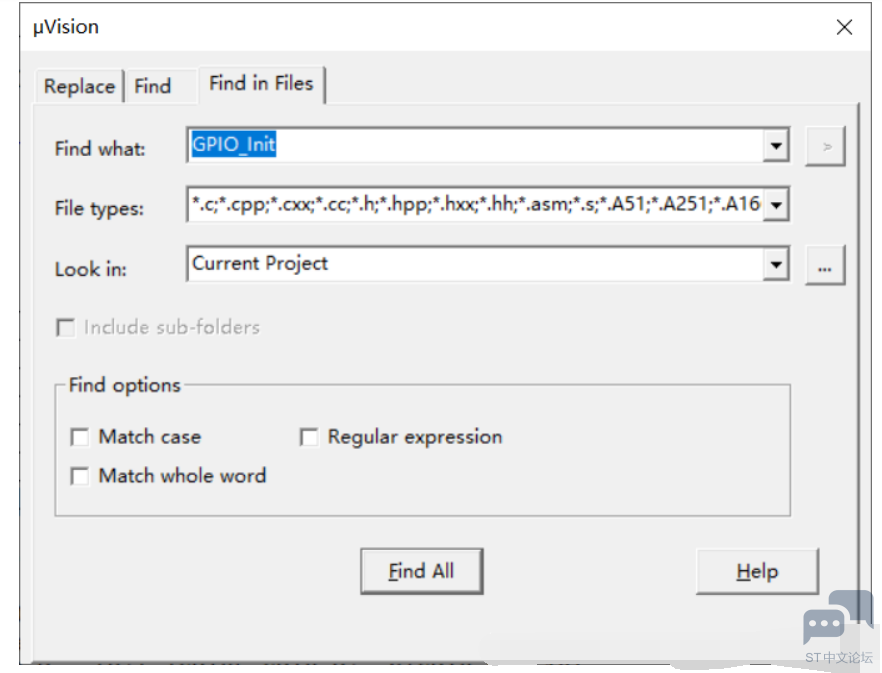Open the Help button
Screen dimensions: 882x673
tap(757, 572)
